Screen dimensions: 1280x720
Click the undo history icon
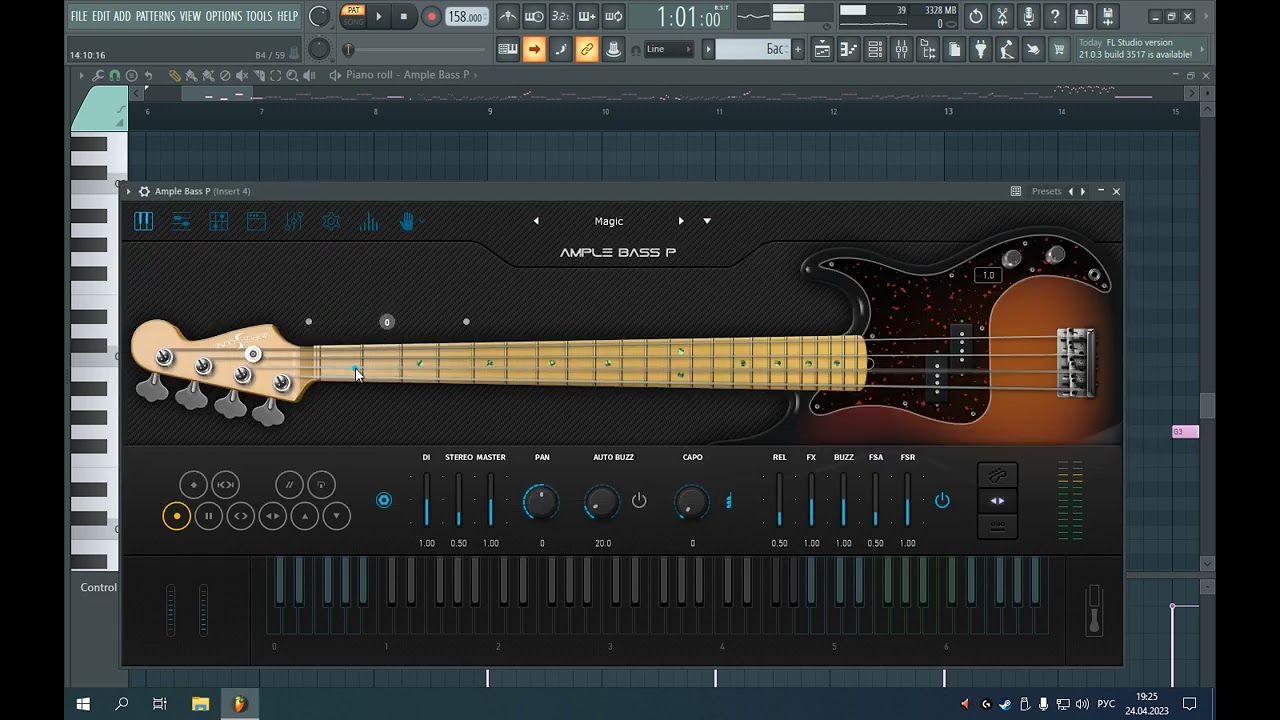(976, 16)
